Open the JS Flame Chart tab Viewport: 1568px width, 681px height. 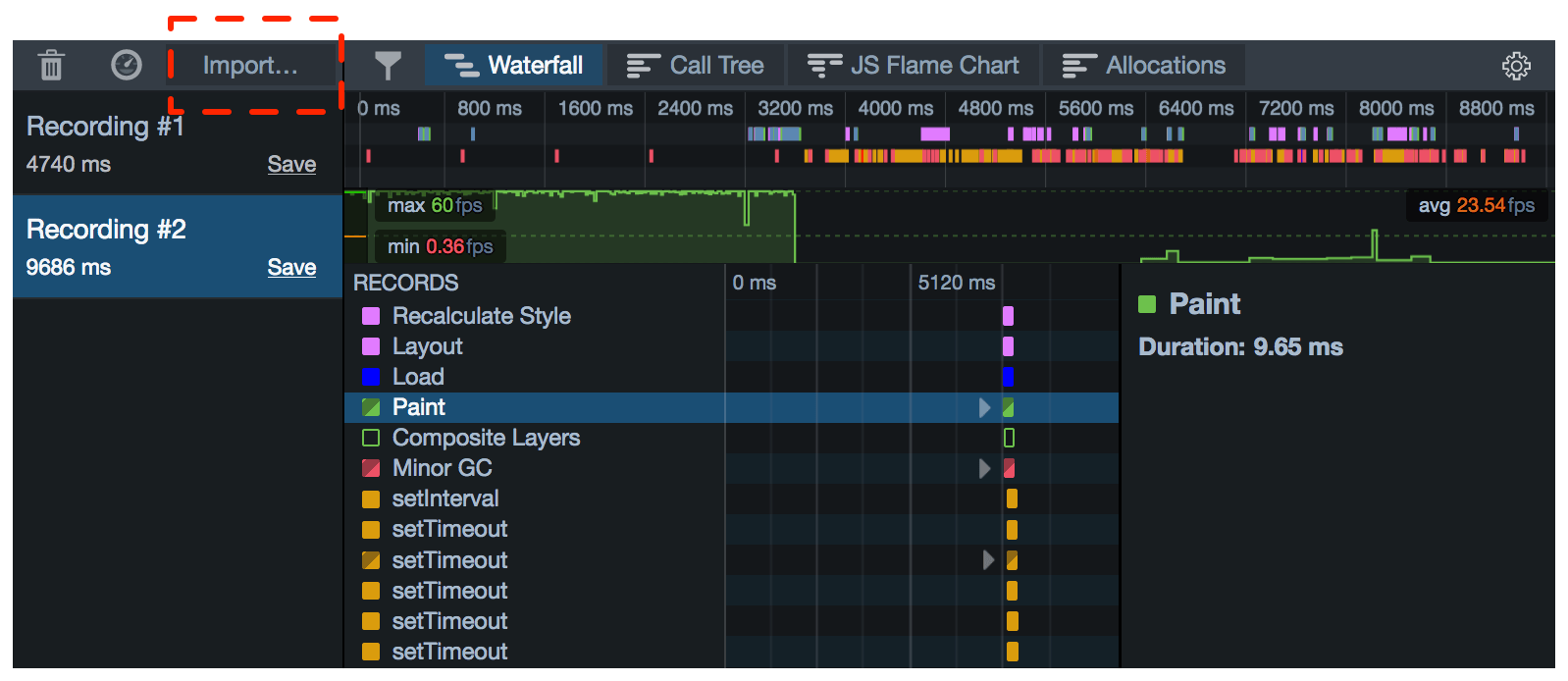coord(913,66)
